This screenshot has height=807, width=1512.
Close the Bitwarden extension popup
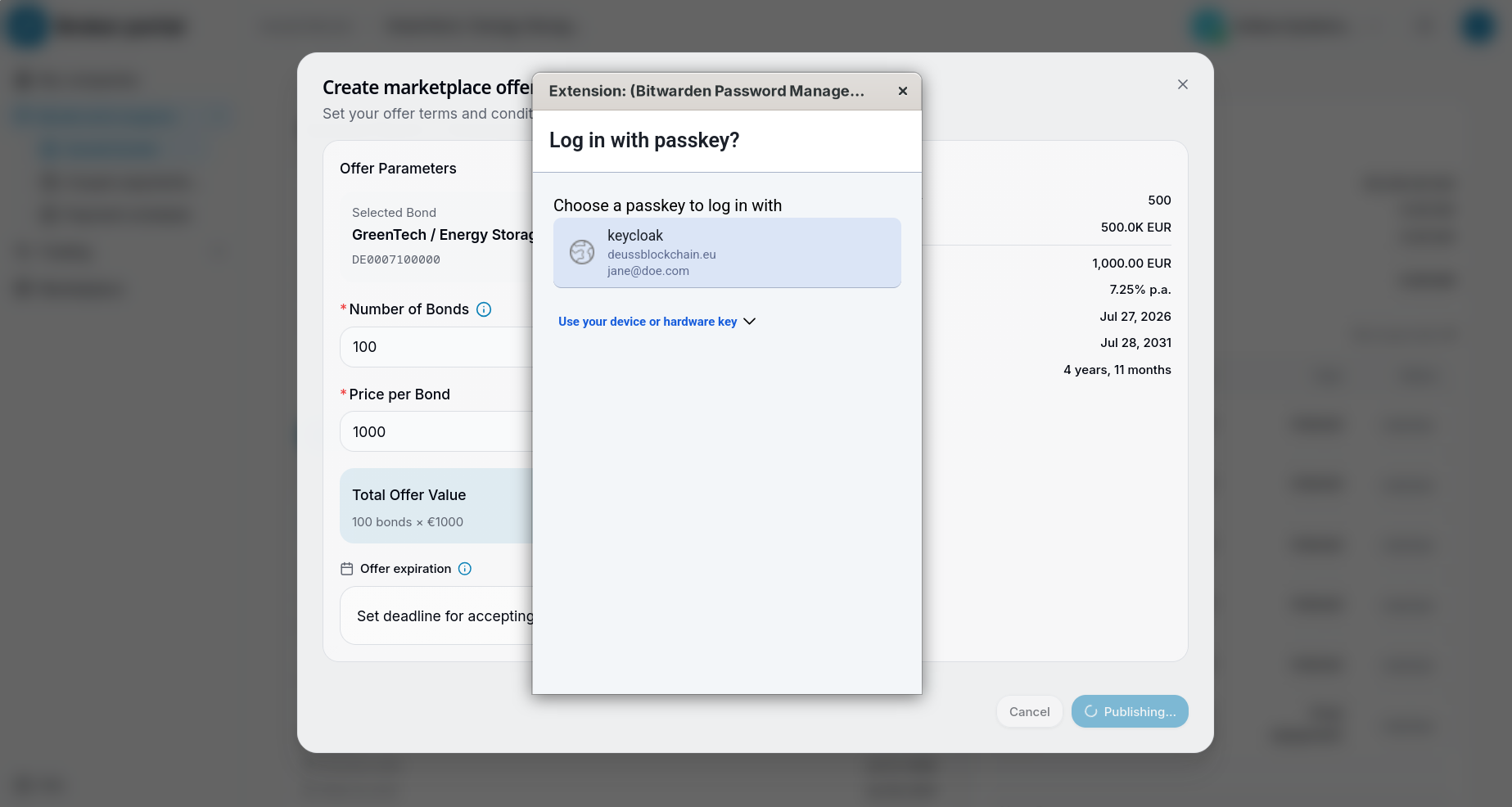902,91
